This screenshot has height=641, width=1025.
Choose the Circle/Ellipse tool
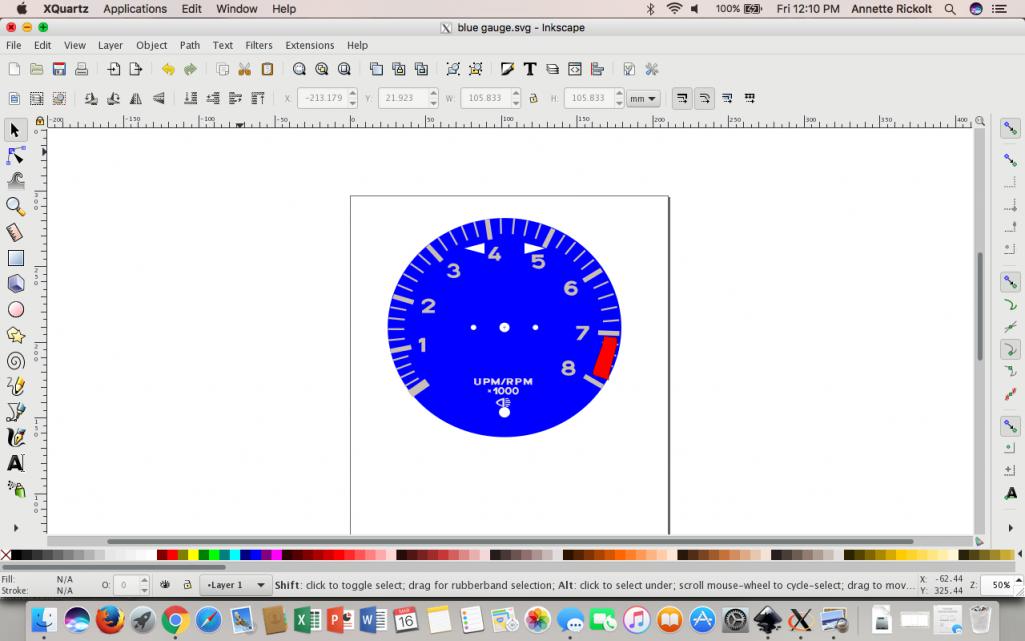click(16, 310)
